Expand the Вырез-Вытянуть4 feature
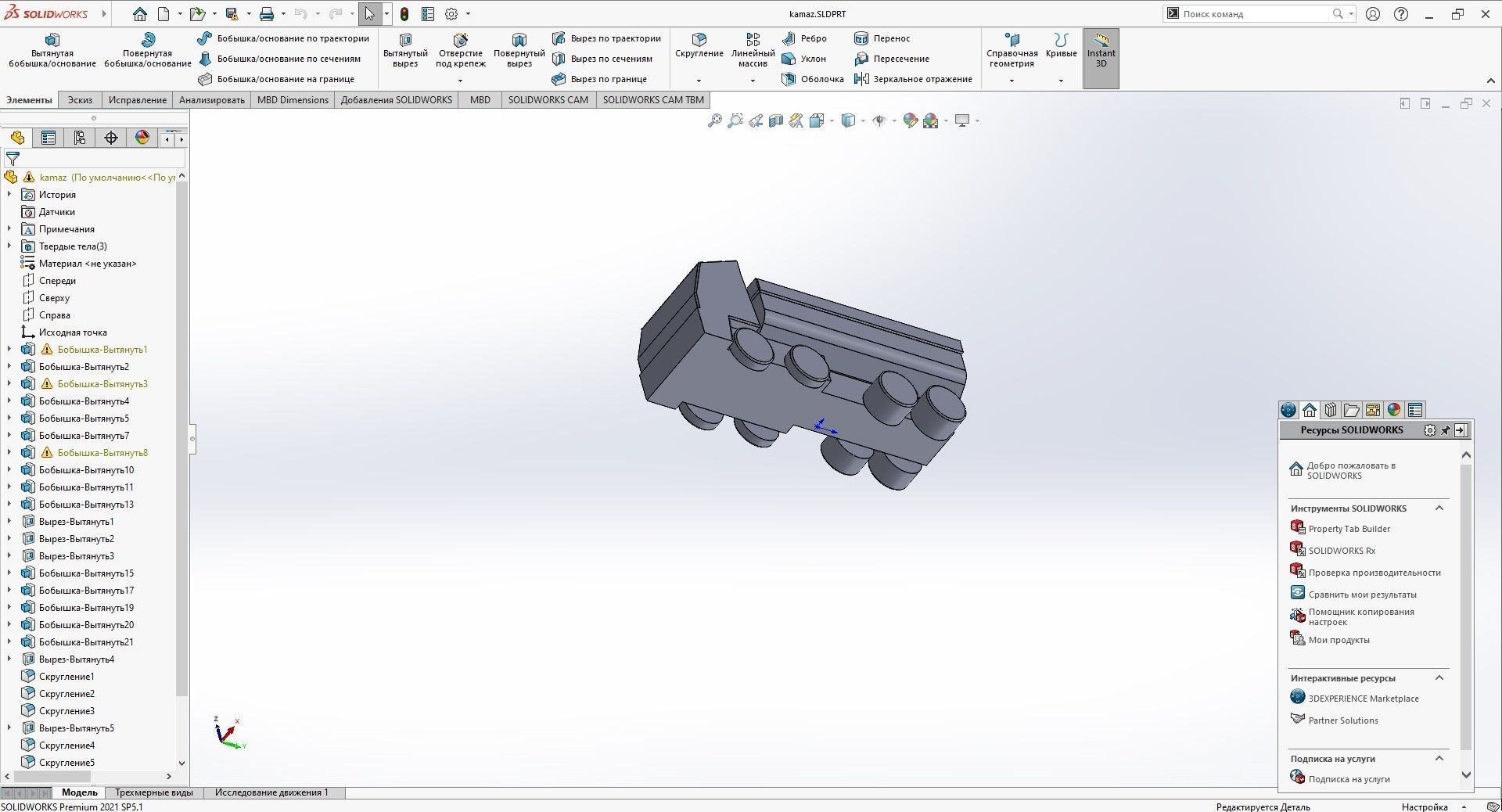Image resolution: width=1502 pixels, height=812 pixels. pos(9,659)
